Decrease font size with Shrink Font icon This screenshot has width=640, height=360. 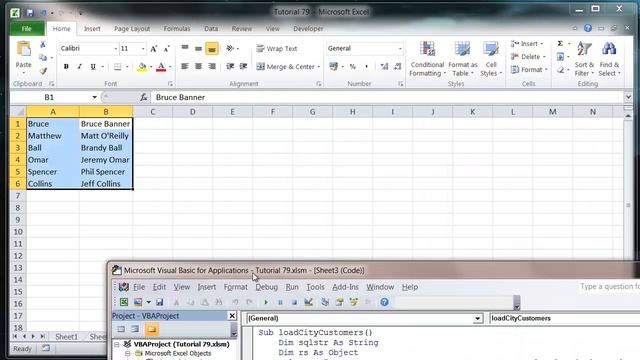pos(166,49)
